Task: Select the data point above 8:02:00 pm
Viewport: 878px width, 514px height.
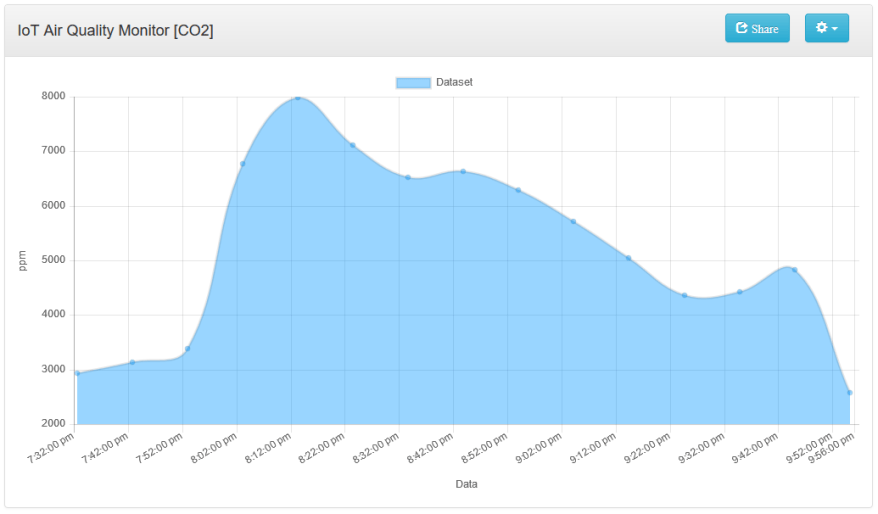Action: (x=243, y=164)
